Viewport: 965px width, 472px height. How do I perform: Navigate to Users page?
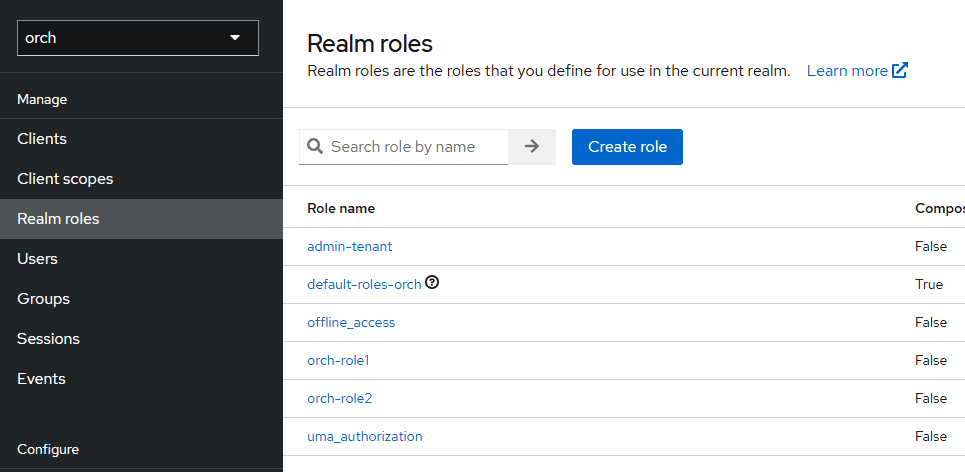(x=37, y=259)
